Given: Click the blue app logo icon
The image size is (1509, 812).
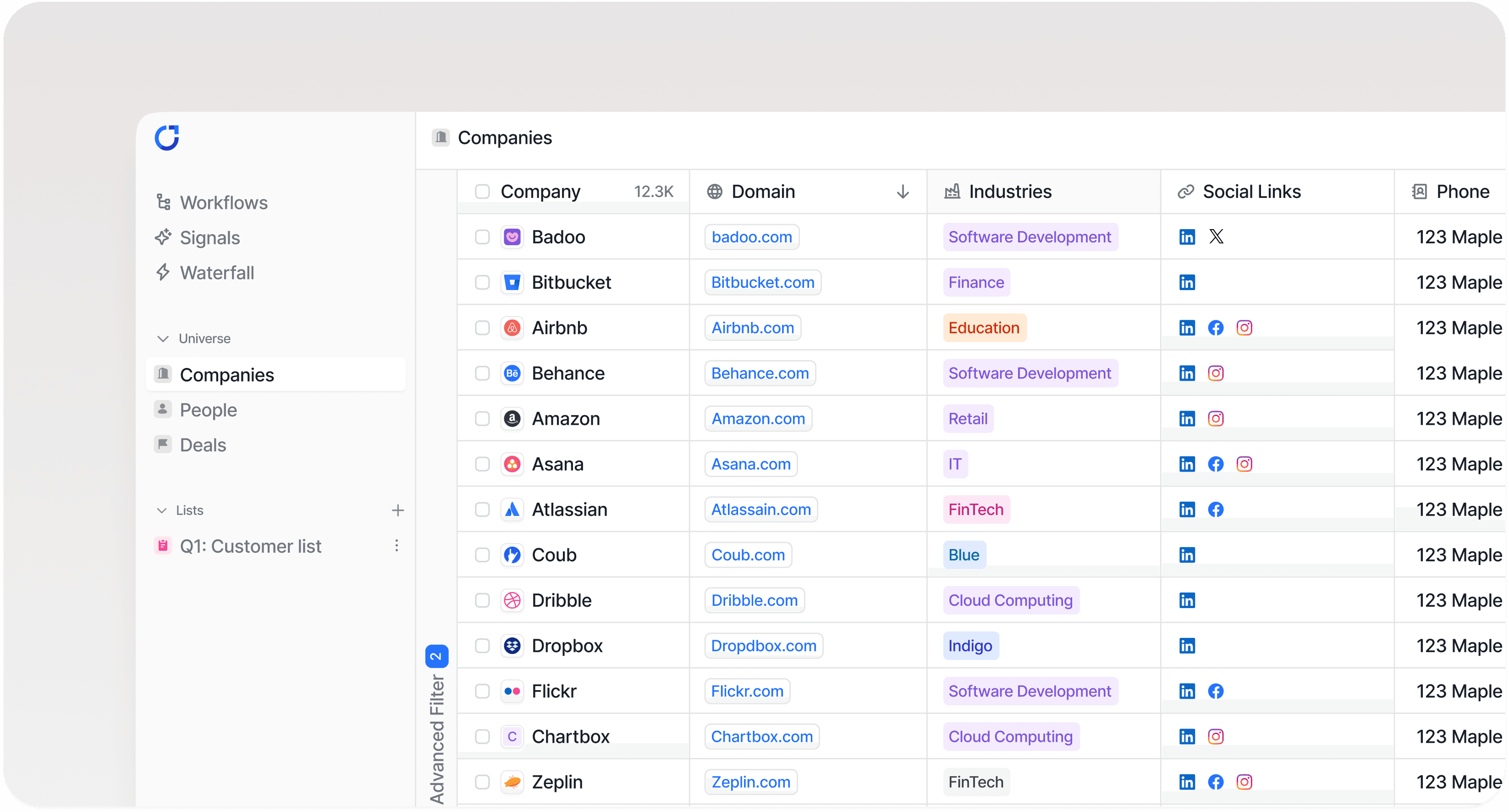Looking at the screenshot, I should [167, 138].
